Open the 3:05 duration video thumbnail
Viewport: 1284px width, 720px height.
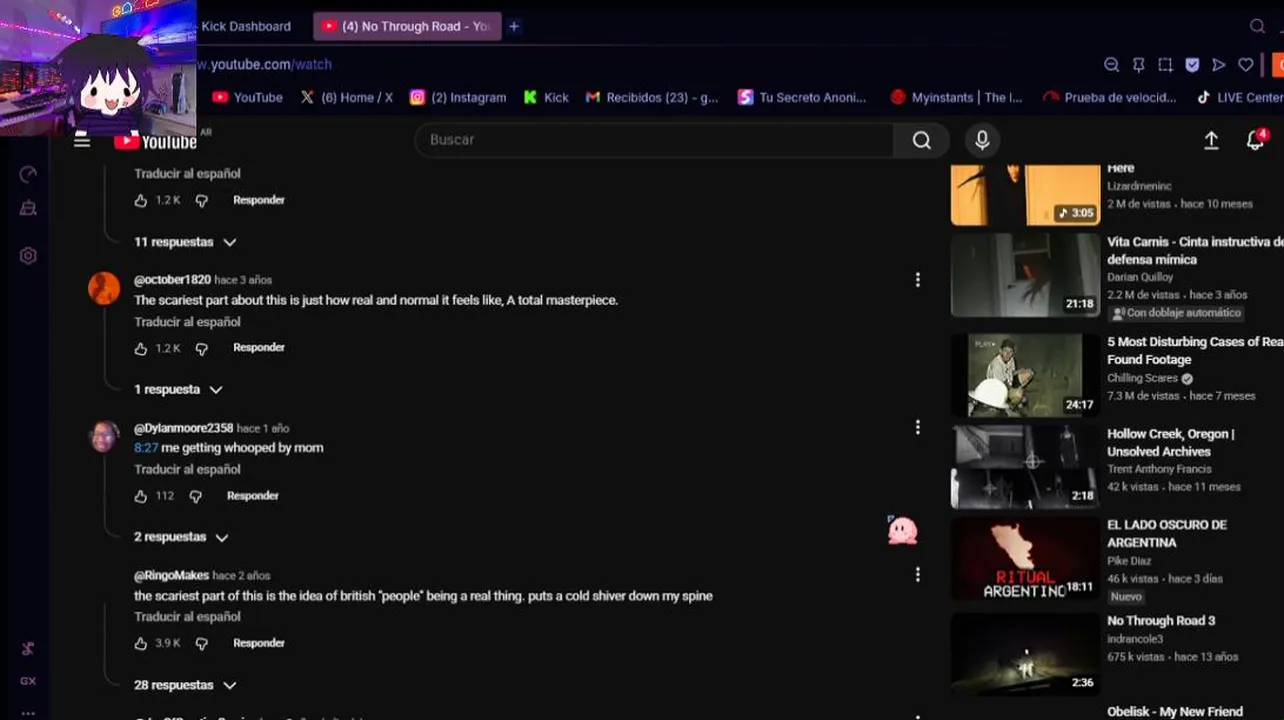click(x=1025, y=195)
